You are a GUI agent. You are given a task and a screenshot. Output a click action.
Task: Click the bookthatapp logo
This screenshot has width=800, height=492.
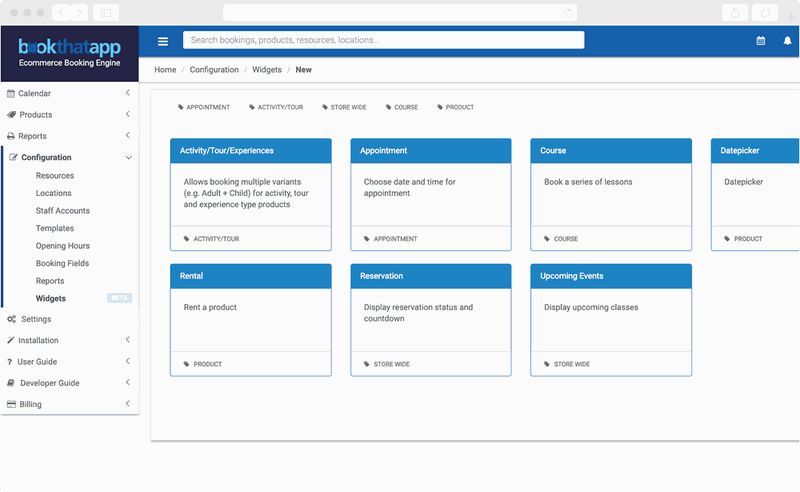click(x=69, y=53)
